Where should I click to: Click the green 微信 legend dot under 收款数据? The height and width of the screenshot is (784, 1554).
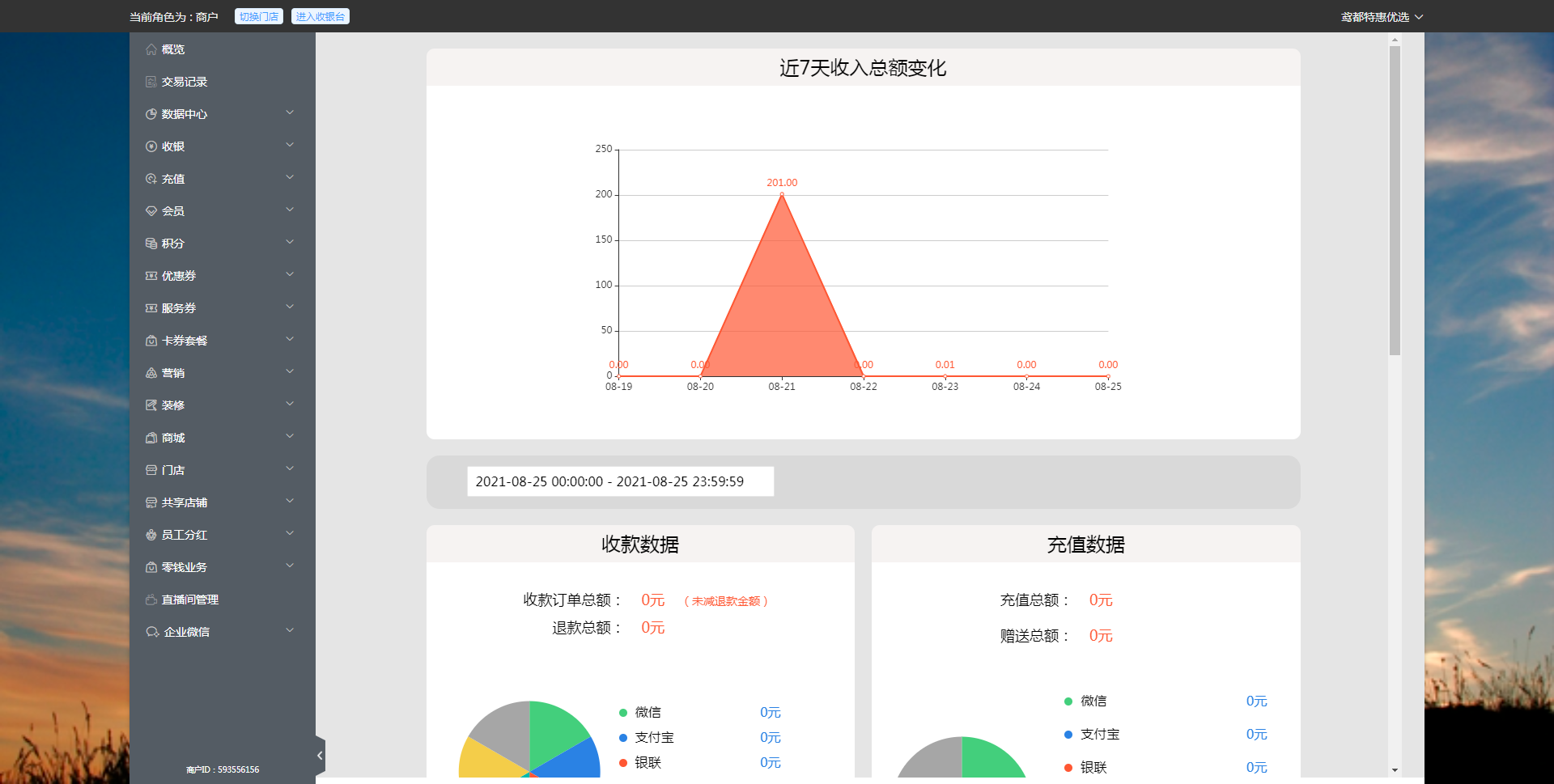[623, 713]
